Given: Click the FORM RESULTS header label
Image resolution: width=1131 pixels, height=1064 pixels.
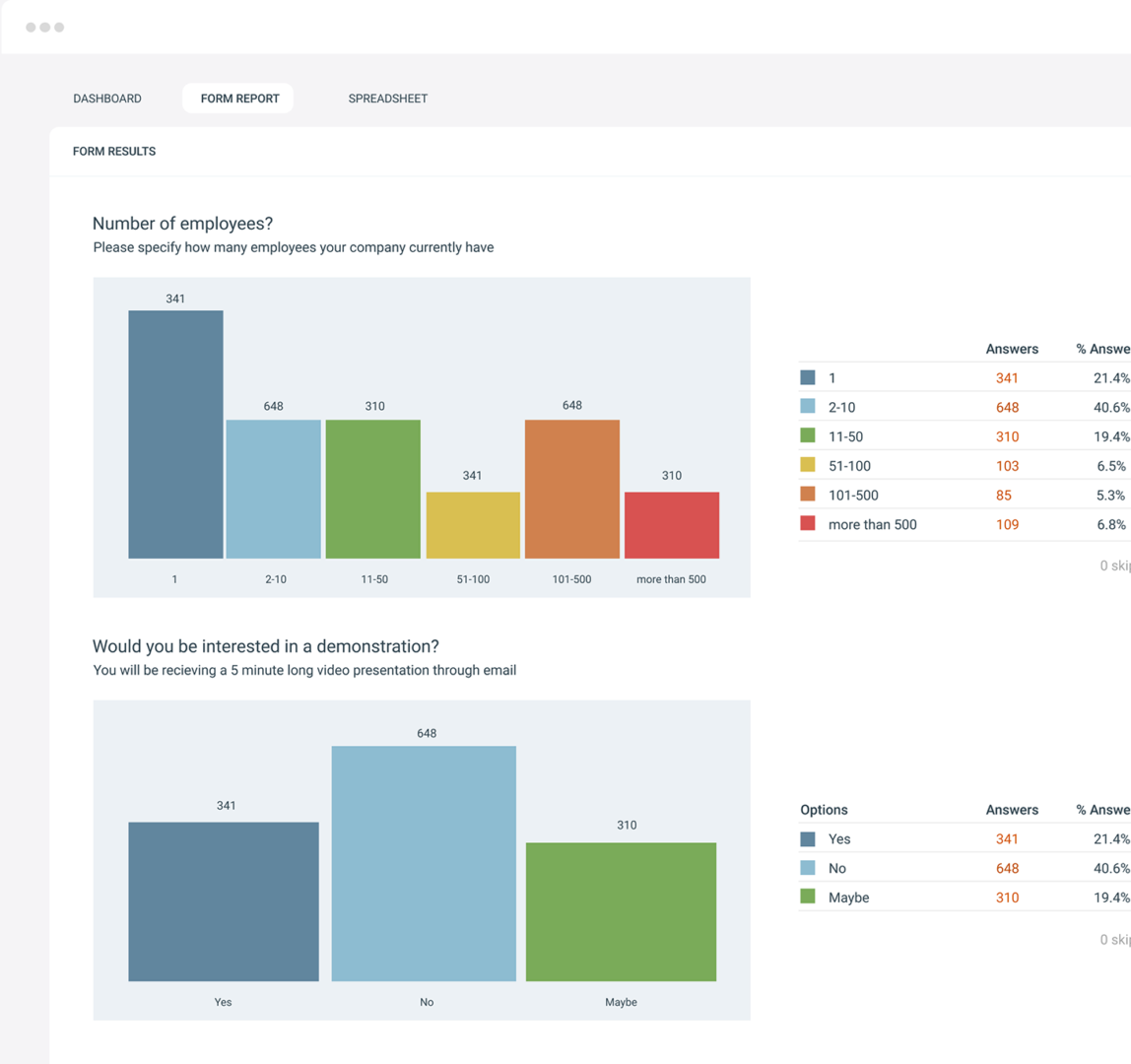Looking at the screenshot, I should pyautogui.click(x=113, y=151).
